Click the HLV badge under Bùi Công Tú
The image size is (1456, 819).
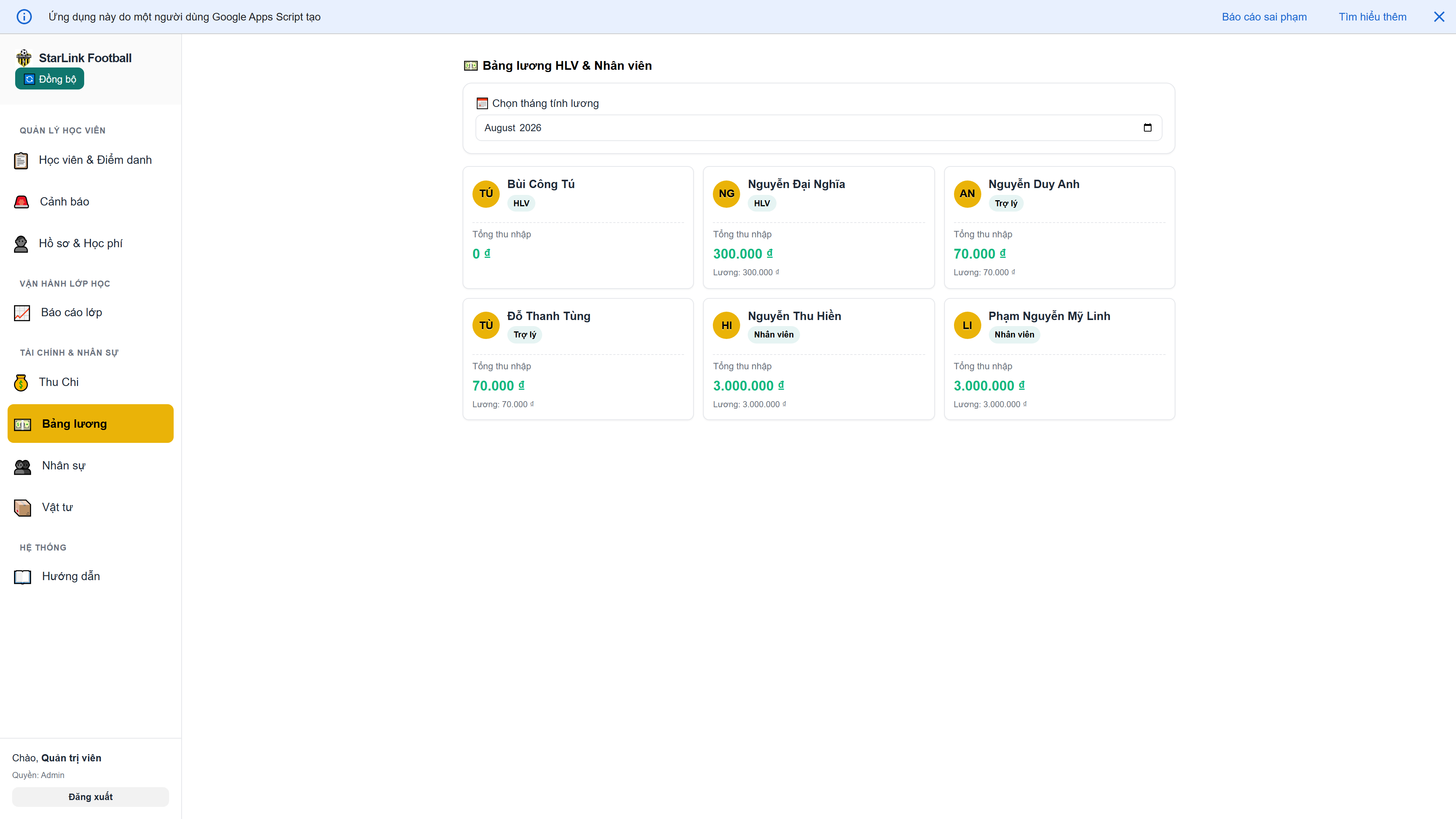click(x=521, y=203)
